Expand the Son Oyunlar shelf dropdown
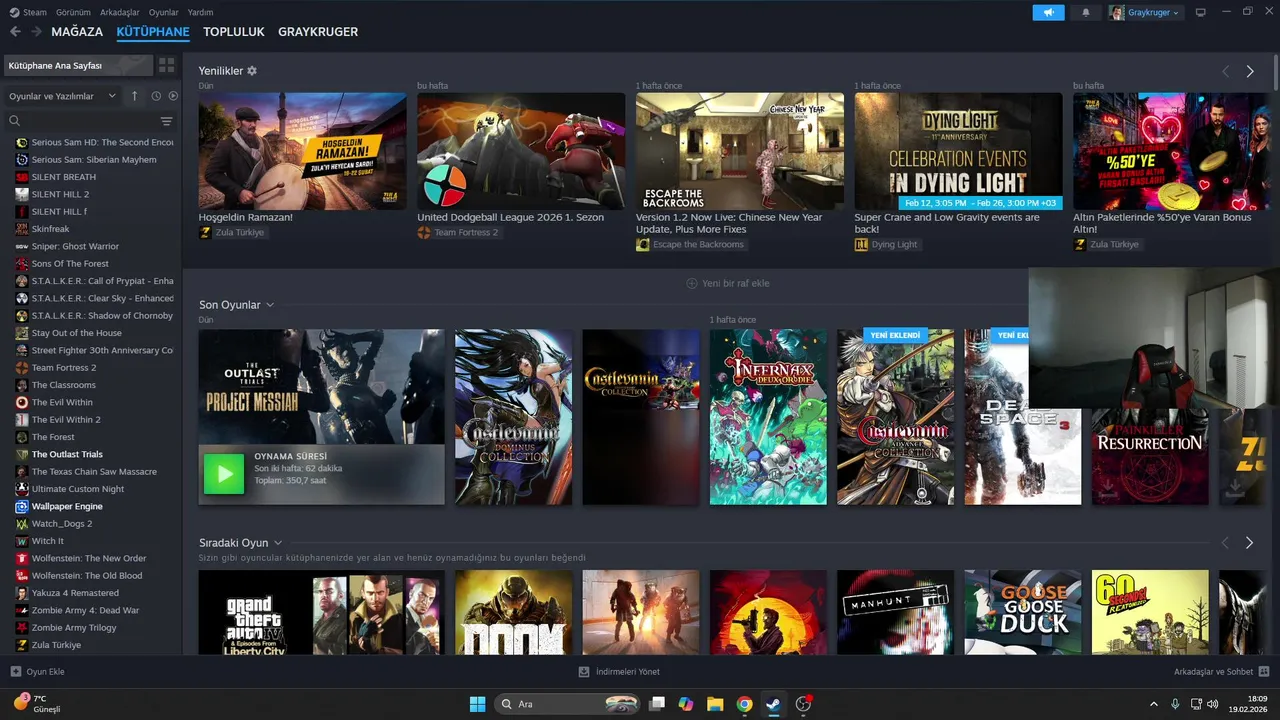The image size is (1280, 720). pyautogui.click(x=270, y=305)
